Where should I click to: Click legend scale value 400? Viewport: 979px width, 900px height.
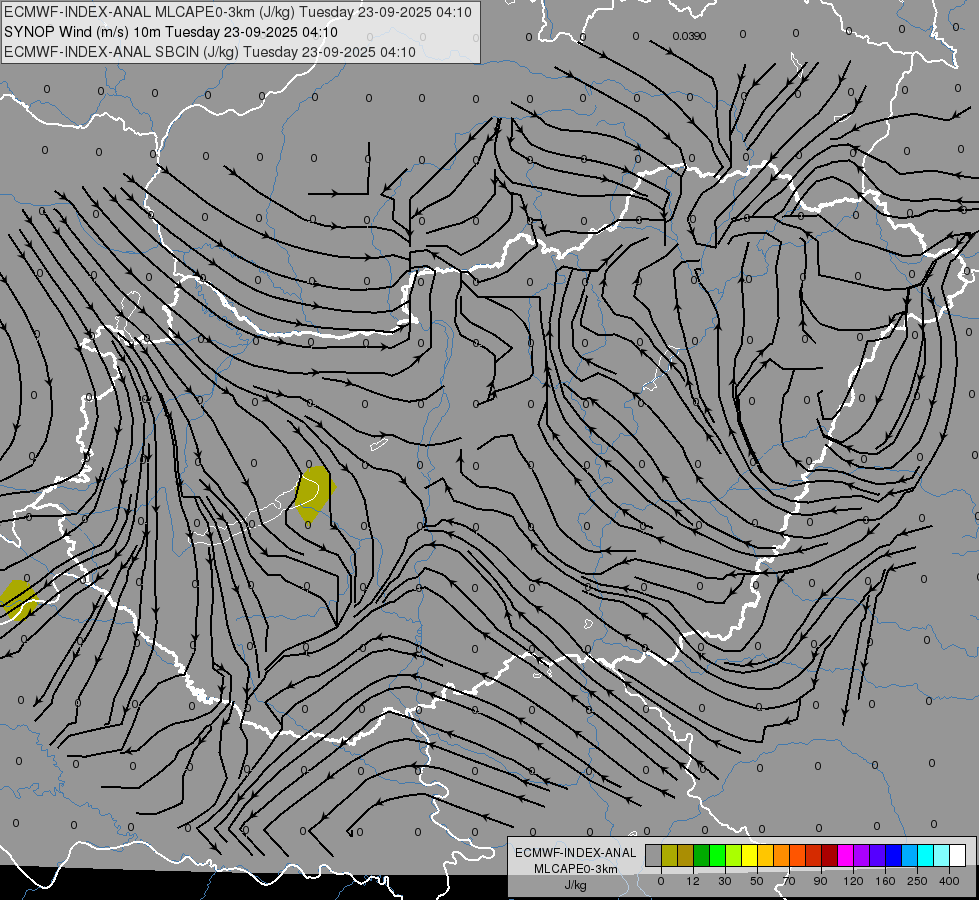tap(949, 881)
